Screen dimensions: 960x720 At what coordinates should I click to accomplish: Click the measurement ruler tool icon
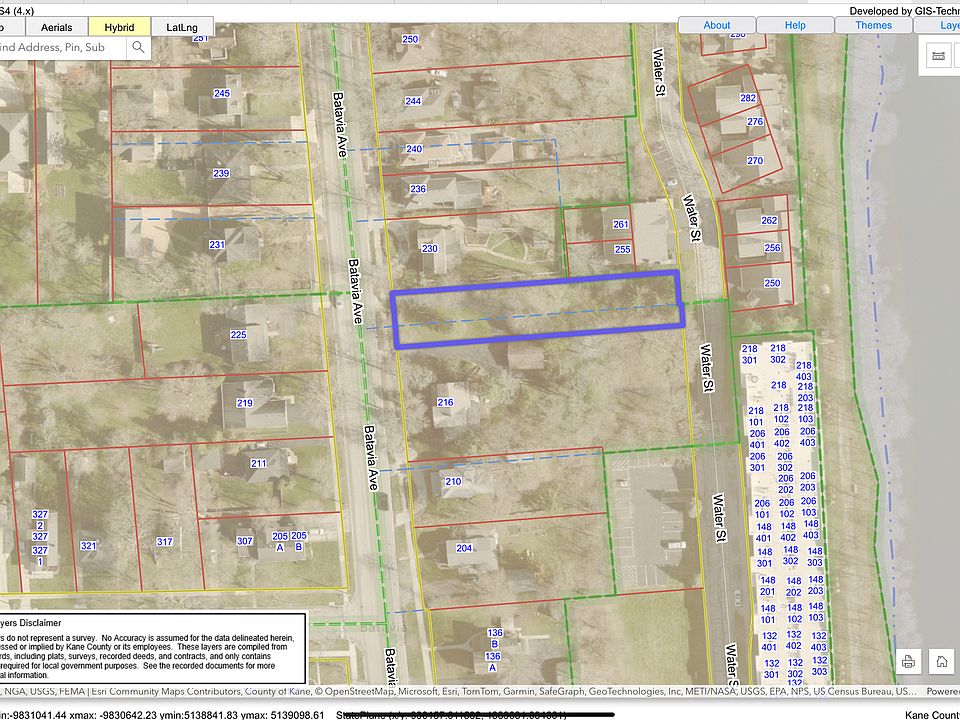(939, 55)
